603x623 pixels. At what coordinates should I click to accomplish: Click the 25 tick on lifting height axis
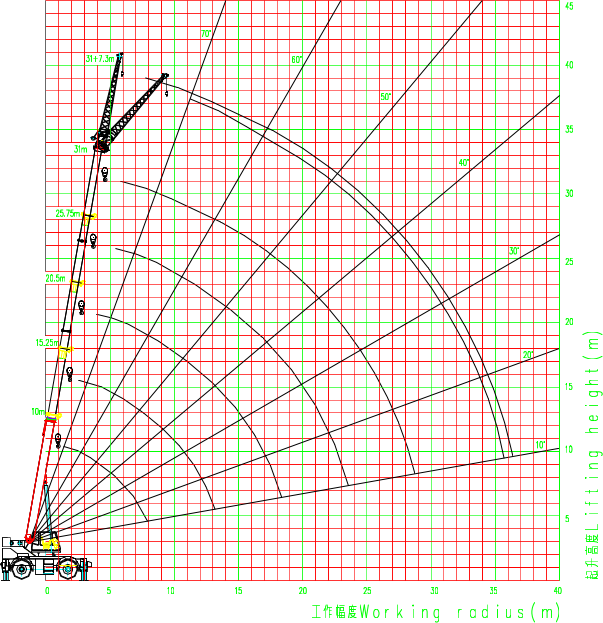click(569, 261)
